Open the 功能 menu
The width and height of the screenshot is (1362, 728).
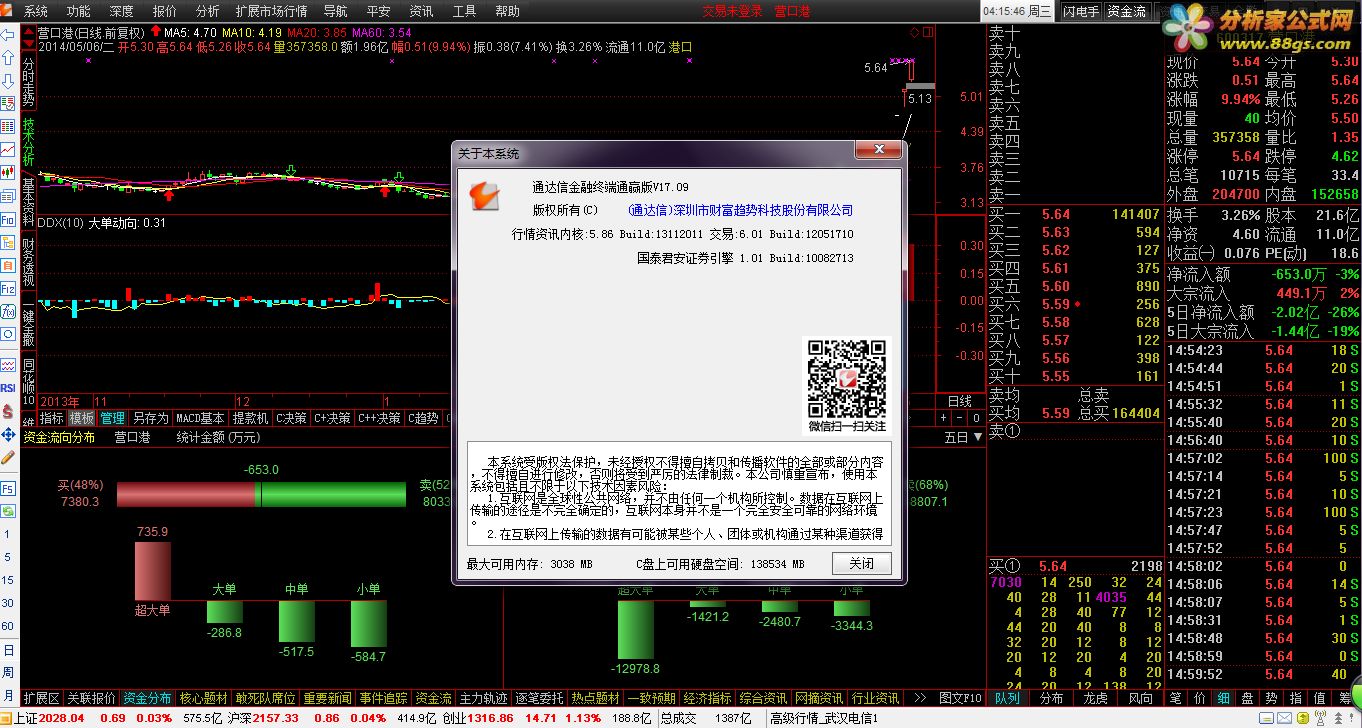pos(78,11)
